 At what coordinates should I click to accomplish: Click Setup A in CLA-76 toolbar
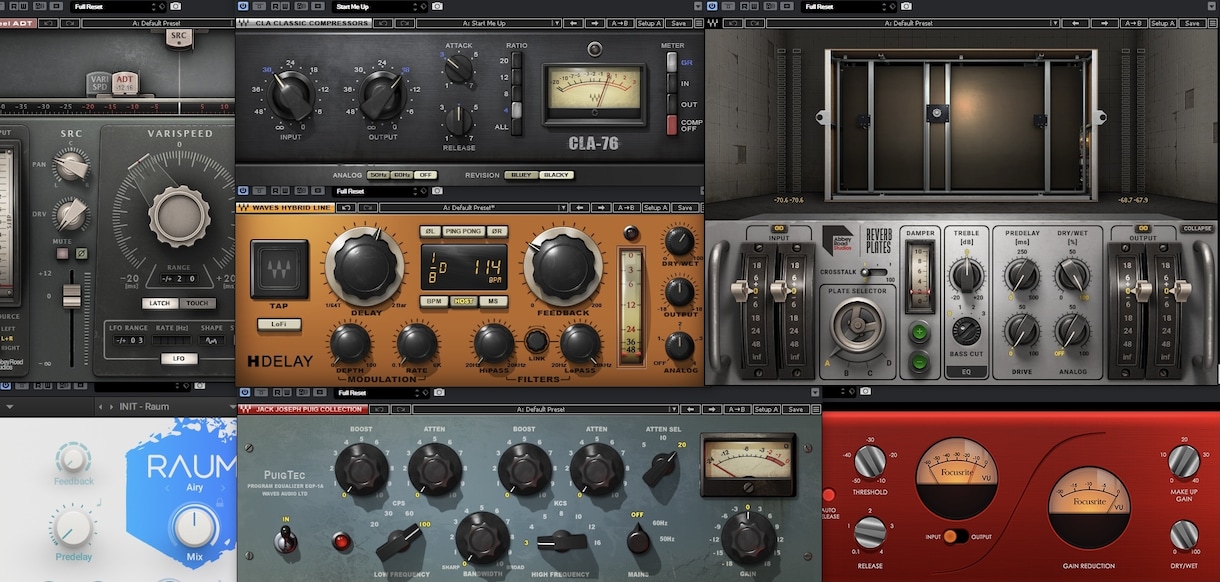650,23
